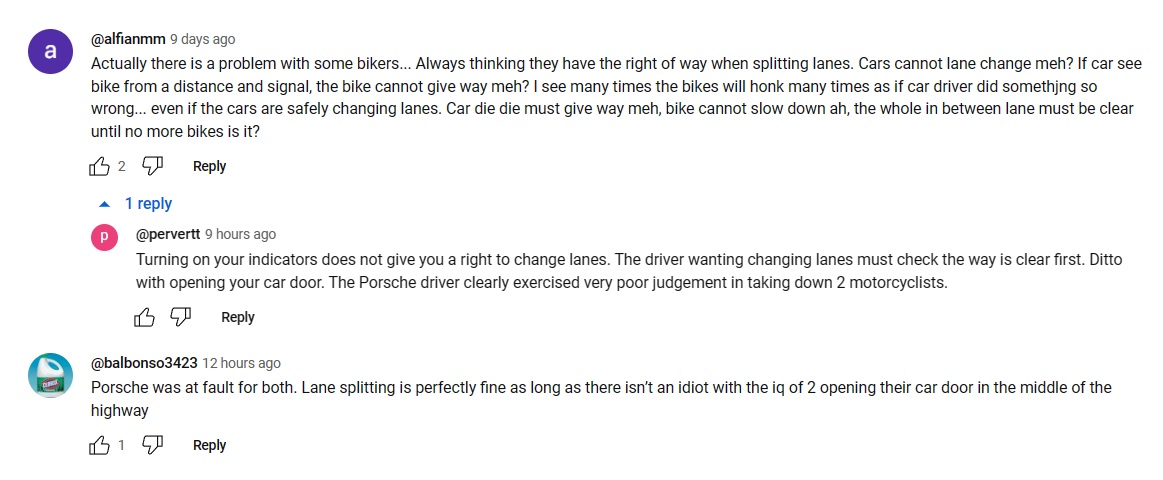Reply to the @alfianmm comment
This screenshot has height=480, width=1163.
point(209,166)
